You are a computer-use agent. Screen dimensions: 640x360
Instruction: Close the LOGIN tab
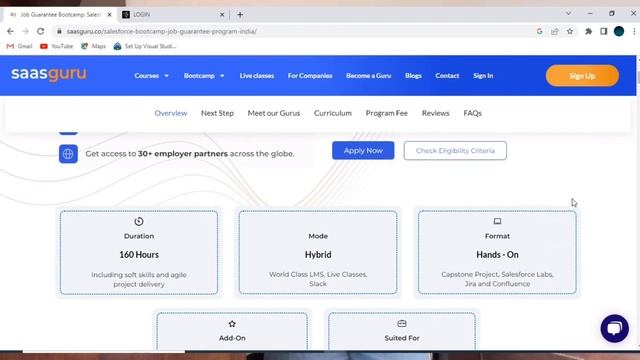(222, 15)
